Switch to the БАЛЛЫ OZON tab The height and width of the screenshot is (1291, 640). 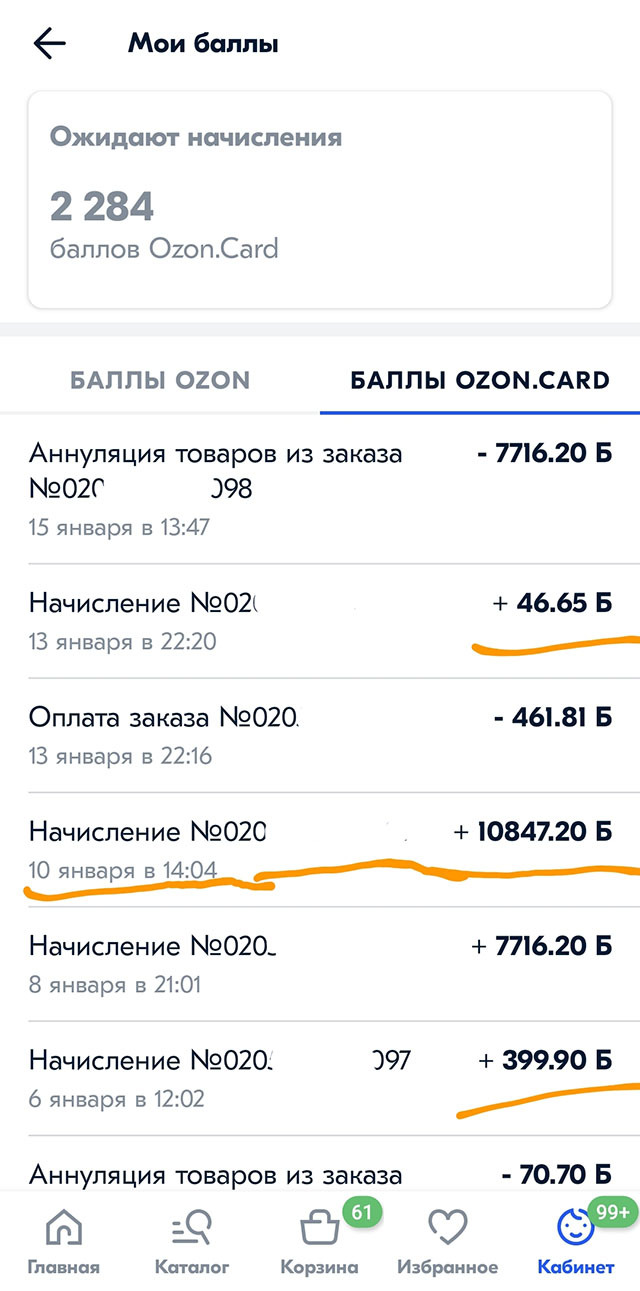tap(160, 380)
